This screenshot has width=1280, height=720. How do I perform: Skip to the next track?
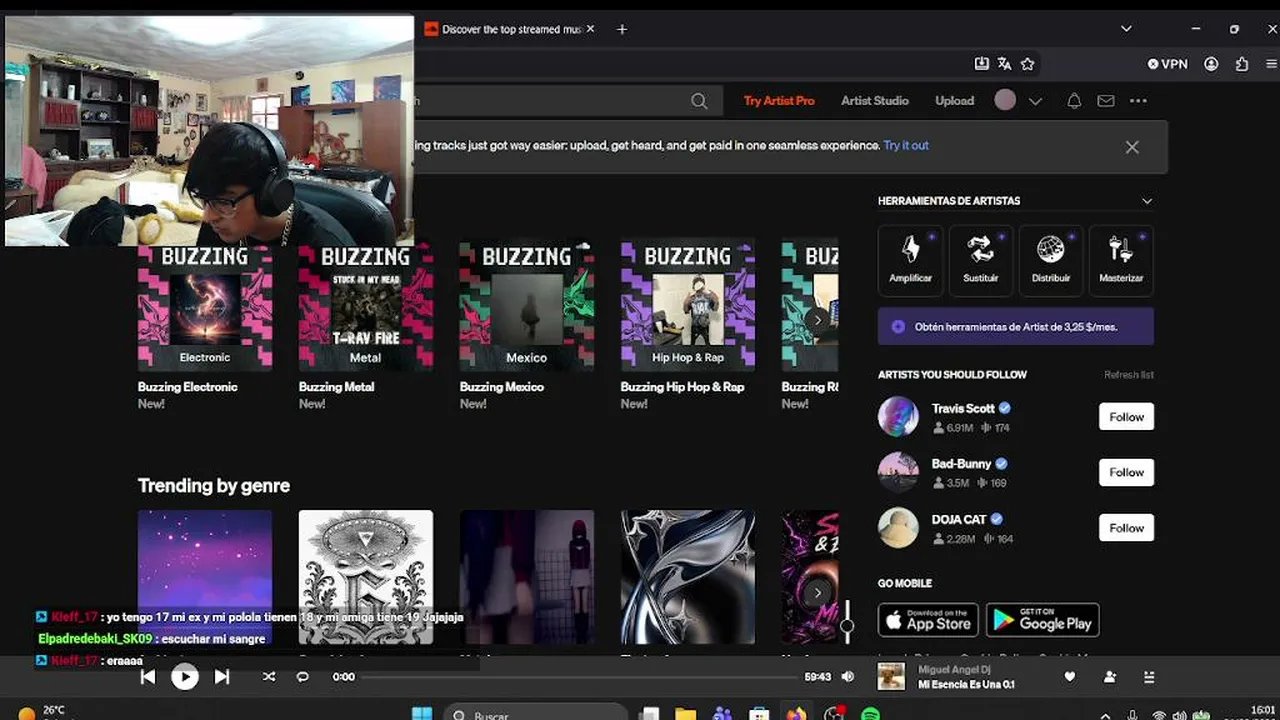click(222, 677)
